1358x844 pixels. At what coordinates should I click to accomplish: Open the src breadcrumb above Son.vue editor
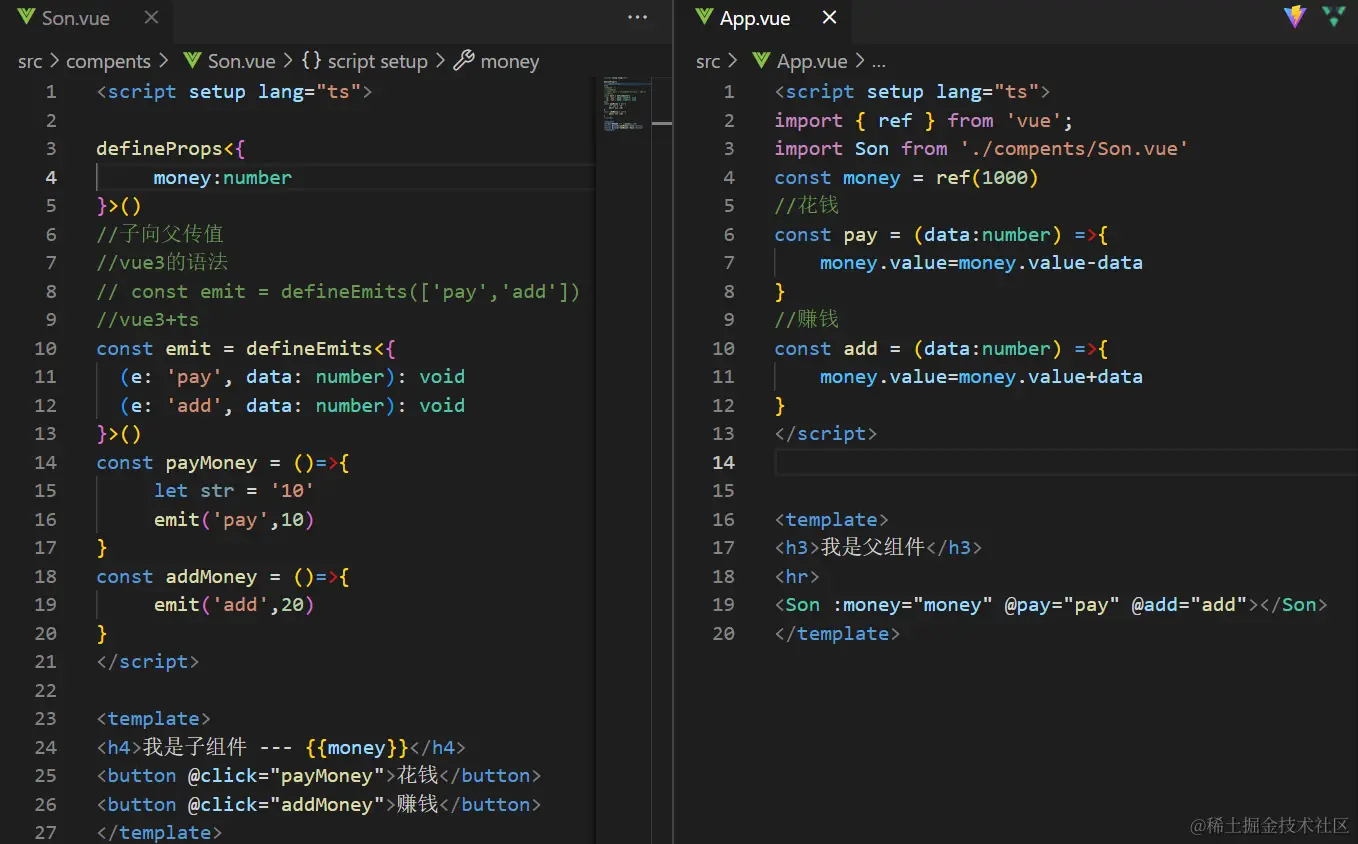(30, 61)
